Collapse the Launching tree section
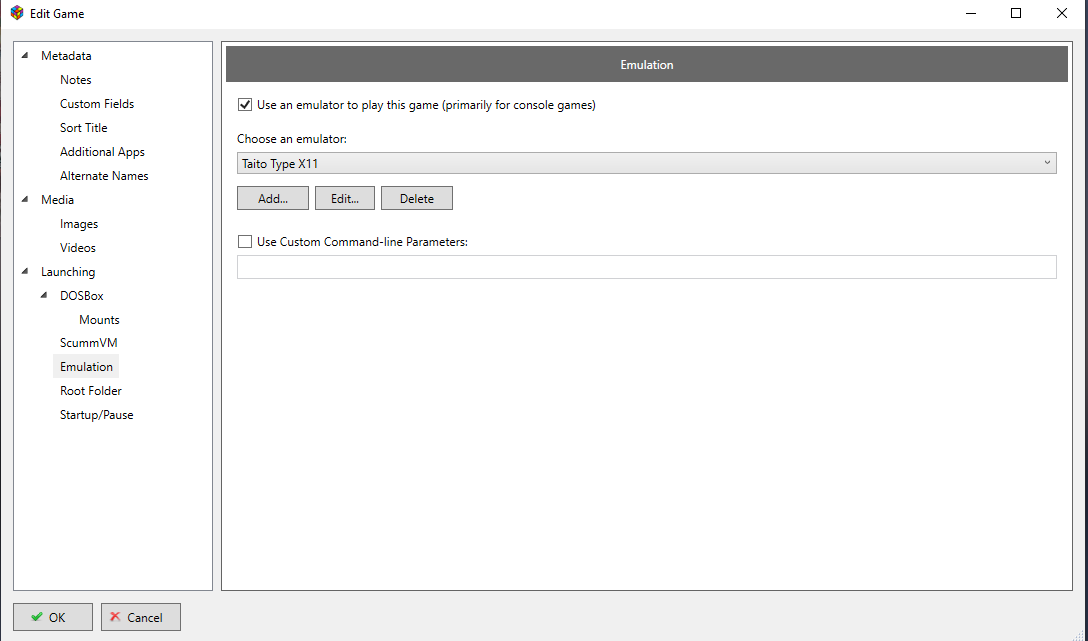The image size is (1088, 641). (x=26, y=271)
